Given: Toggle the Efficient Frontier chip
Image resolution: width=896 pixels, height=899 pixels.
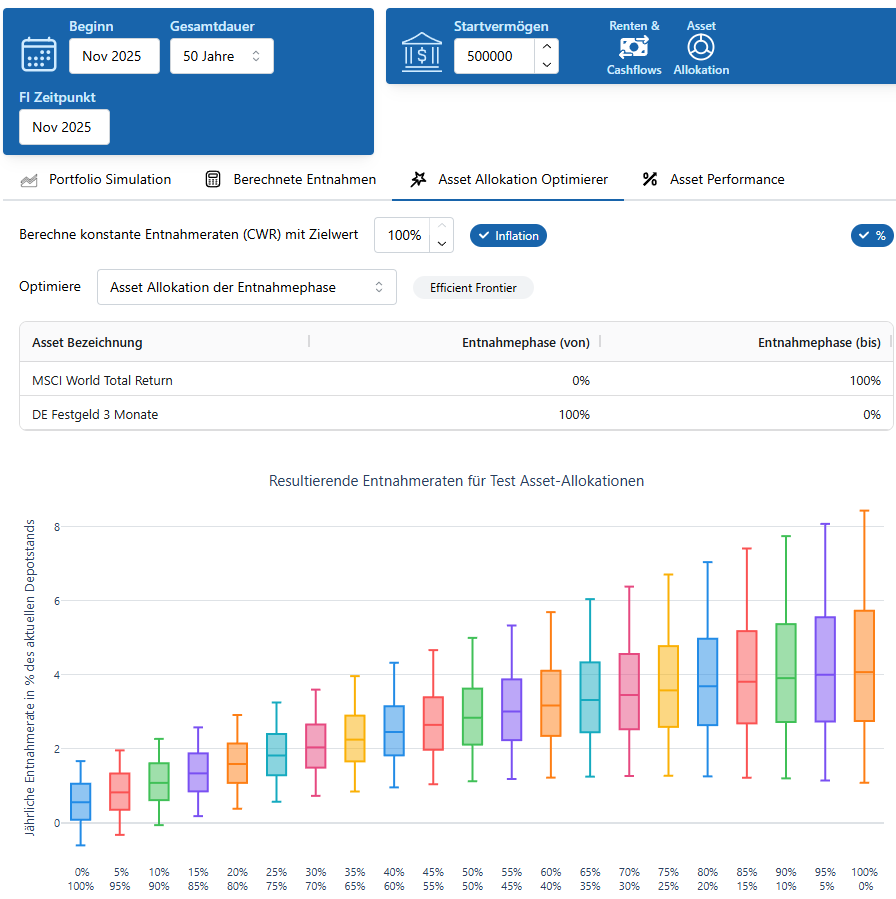Looking at the screenshot, I should (473, 288).
